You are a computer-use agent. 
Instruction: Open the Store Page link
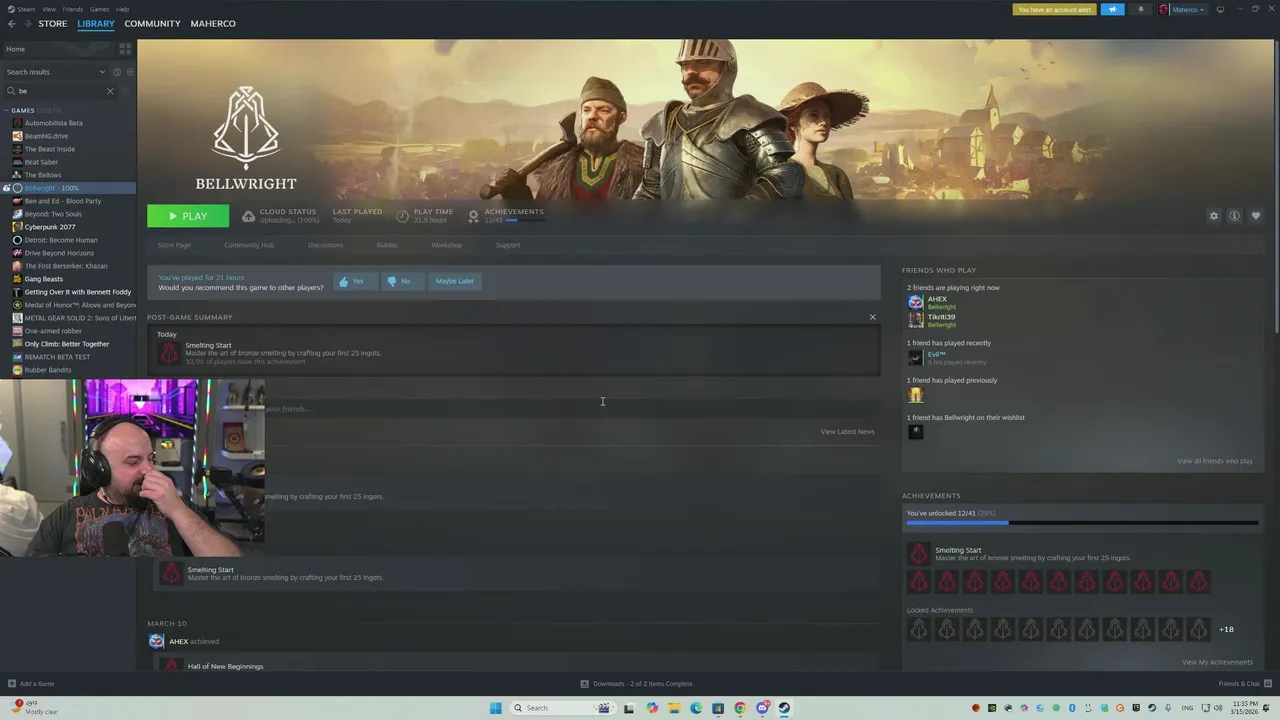pyautogui.click(x=174, y=245)
